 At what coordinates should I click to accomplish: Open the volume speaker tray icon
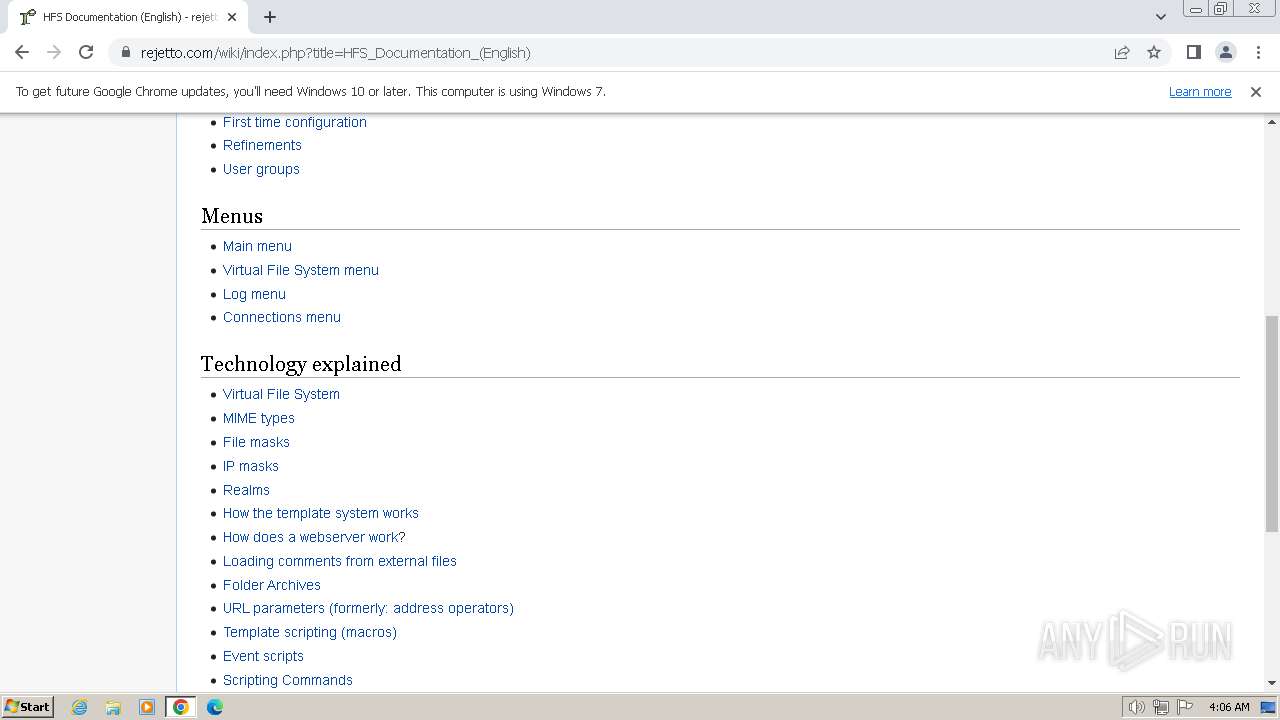tap(1136, 707)
